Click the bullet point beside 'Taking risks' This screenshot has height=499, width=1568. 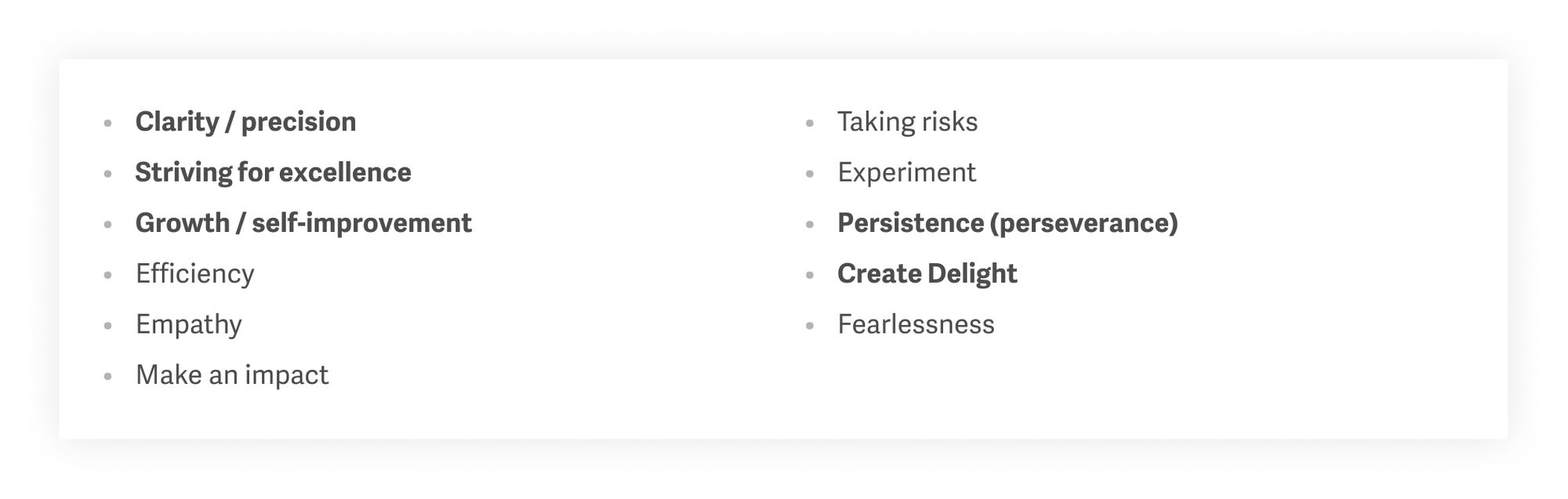(810, 123)
